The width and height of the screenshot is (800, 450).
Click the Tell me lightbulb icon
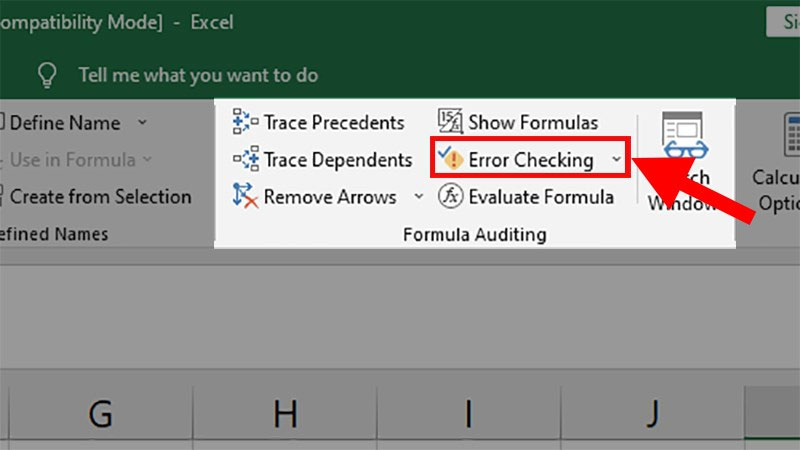(46, 75)
